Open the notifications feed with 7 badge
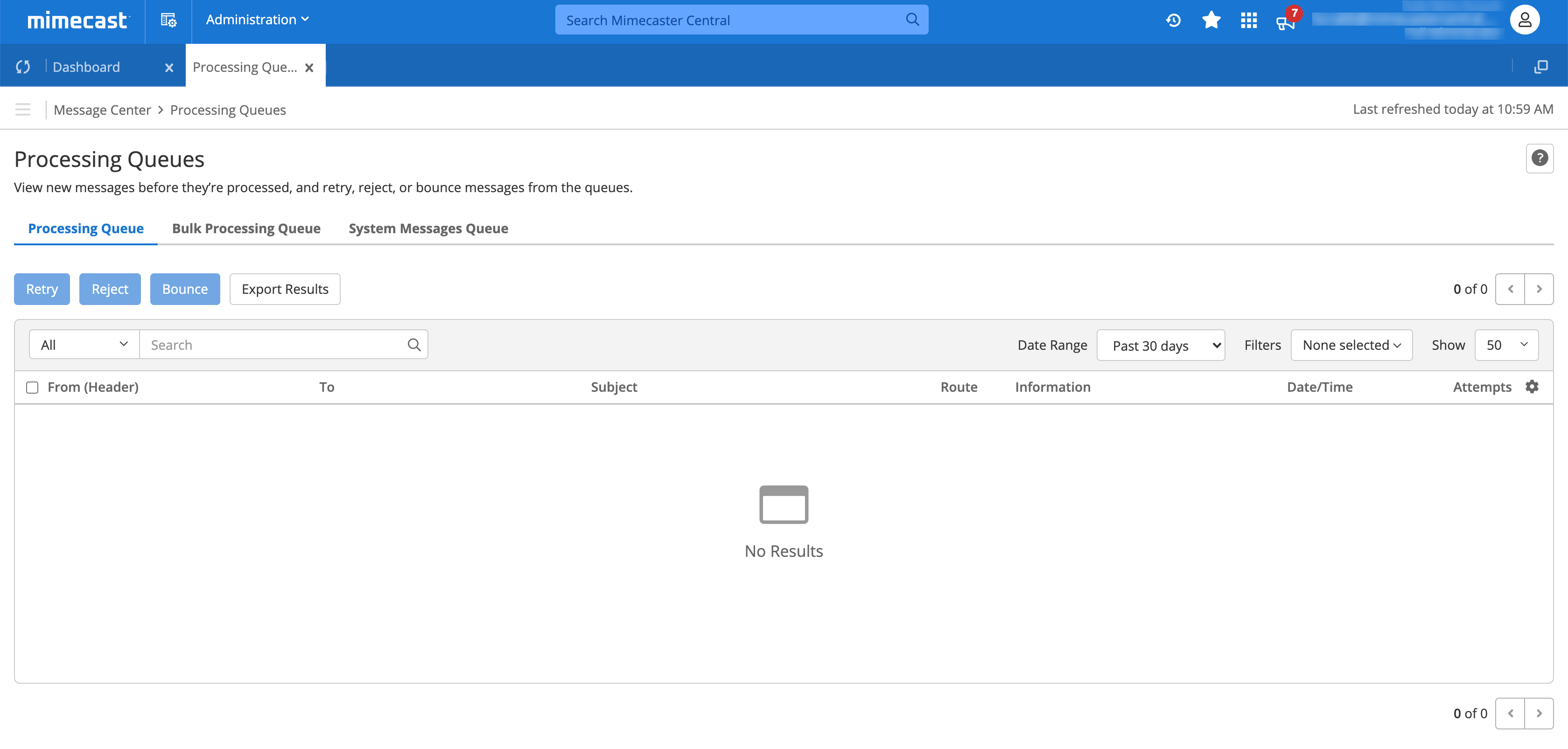Screen dimensions: 1568x749 pos(1286,21)
